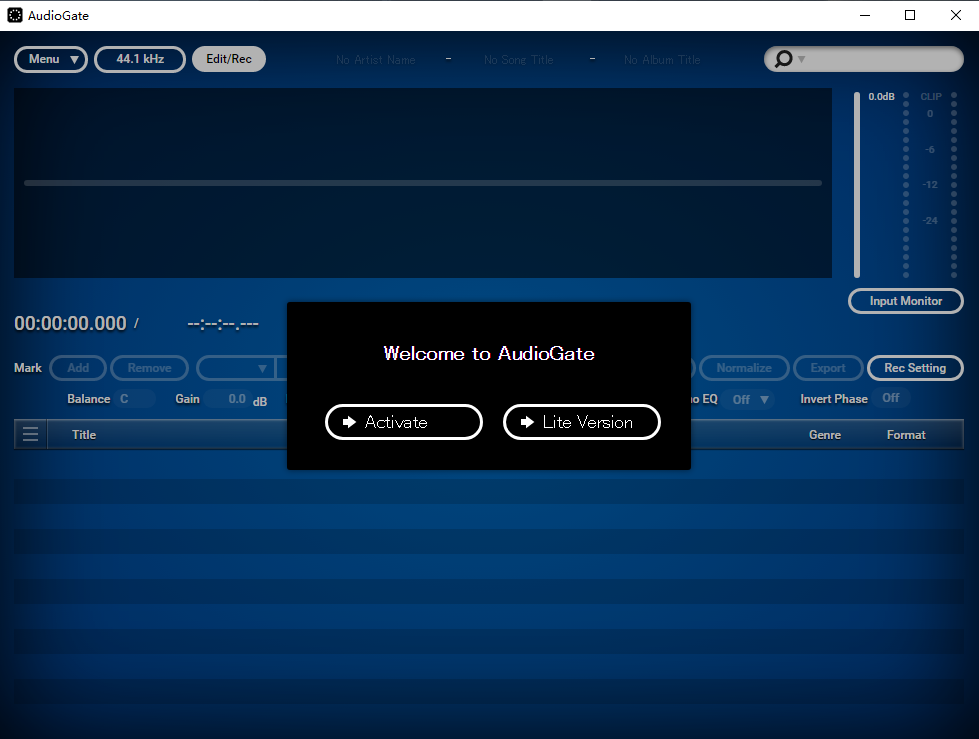979x739 pixels.
Task: Open the playlist list menu icon
Action: point(31,434)
